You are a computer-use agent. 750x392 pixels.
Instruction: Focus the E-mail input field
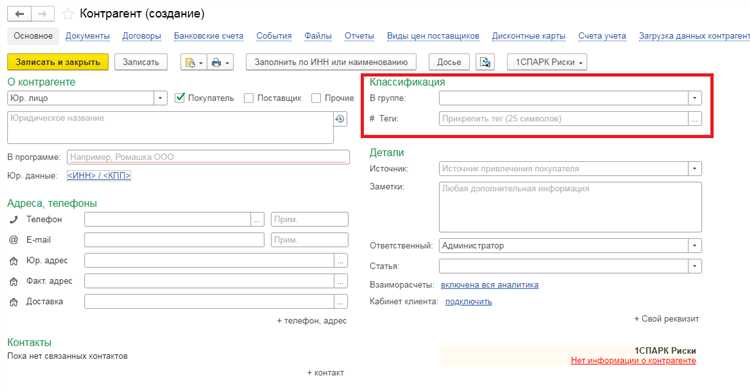(174, 240)
